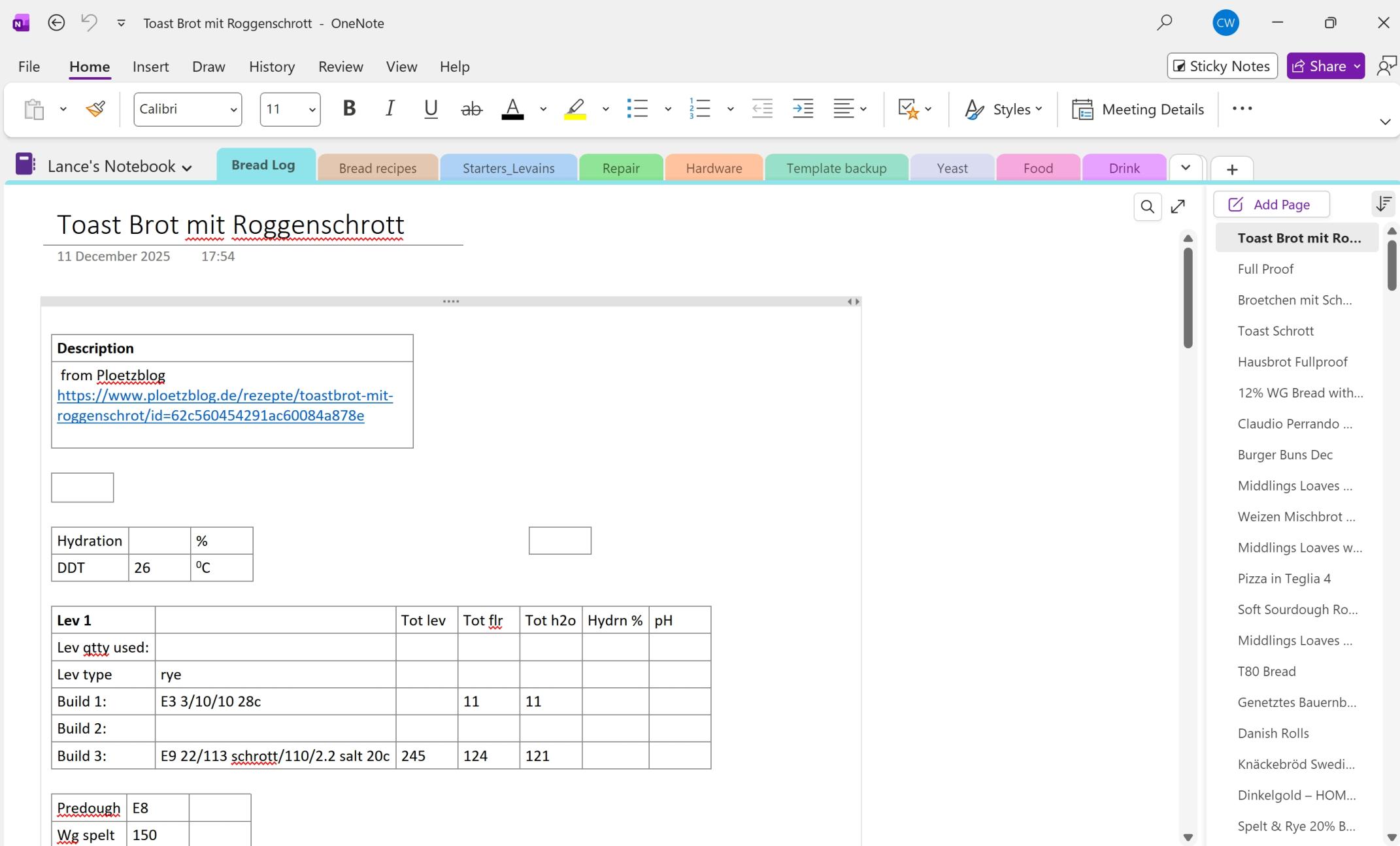Open the Insert ribbon tab

pyautogui.click(x=150, y=66)
